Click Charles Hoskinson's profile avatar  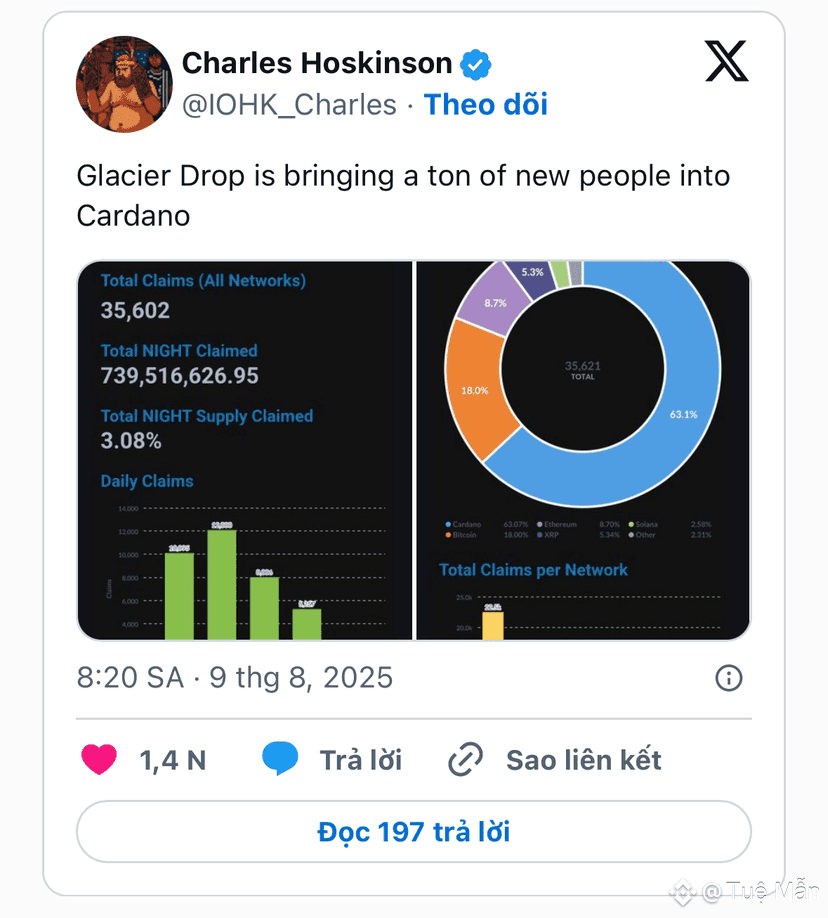click(124, 84)
